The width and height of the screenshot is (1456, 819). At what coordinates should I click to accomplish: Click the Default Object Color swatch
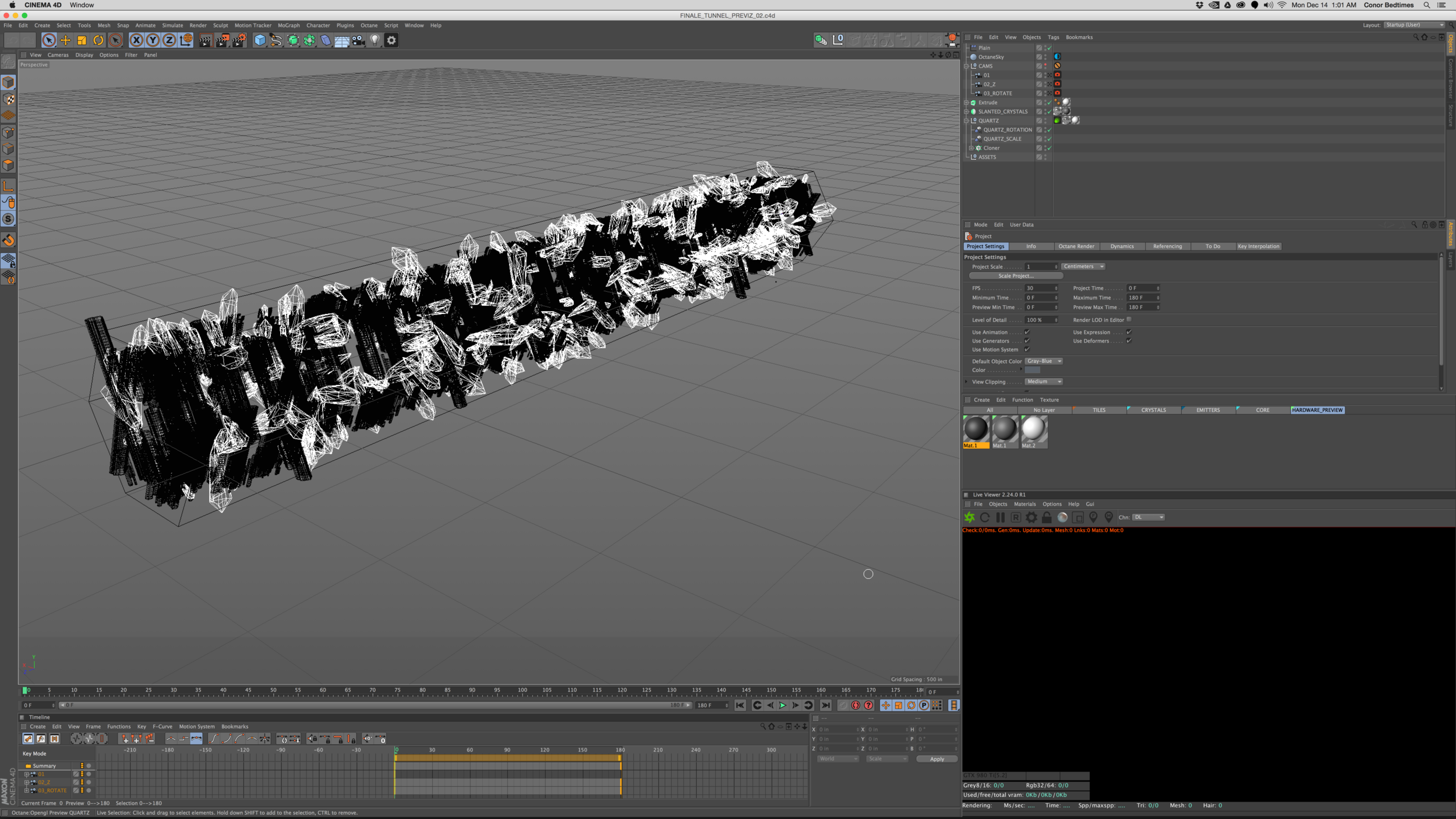click(x=1032, y=370)
